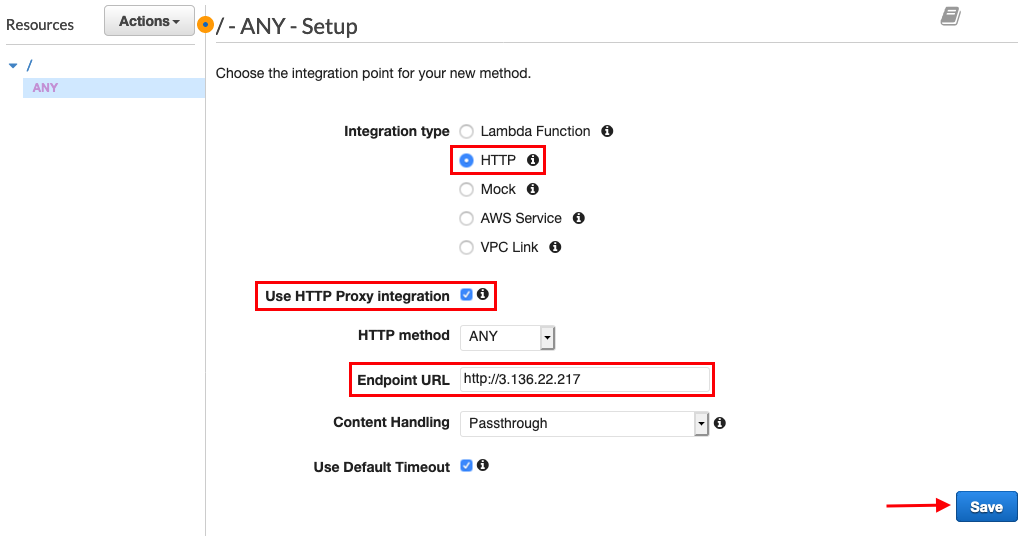Screen dimensions: 1026x536
Task: Click info icon beside HTTP option
Action: click(x=533, y=160)
